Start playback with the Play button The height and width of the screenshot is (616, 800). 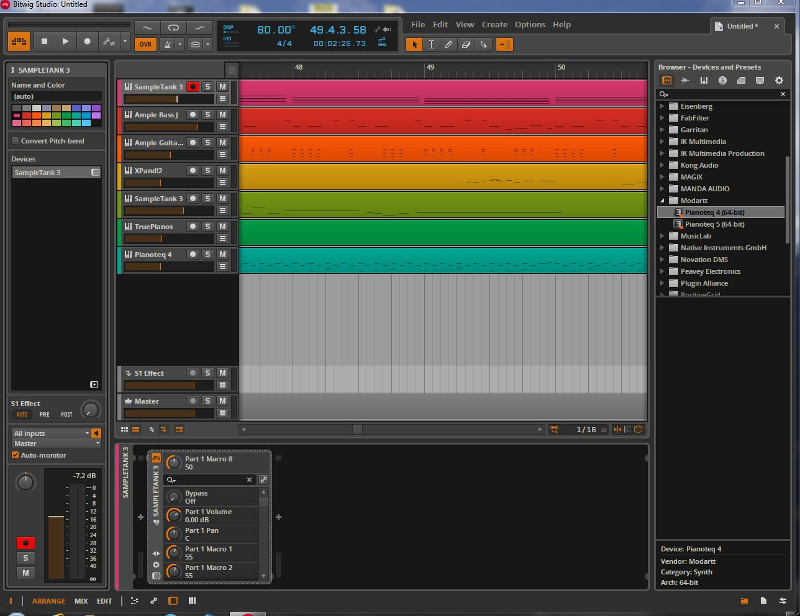pos(65,41)
